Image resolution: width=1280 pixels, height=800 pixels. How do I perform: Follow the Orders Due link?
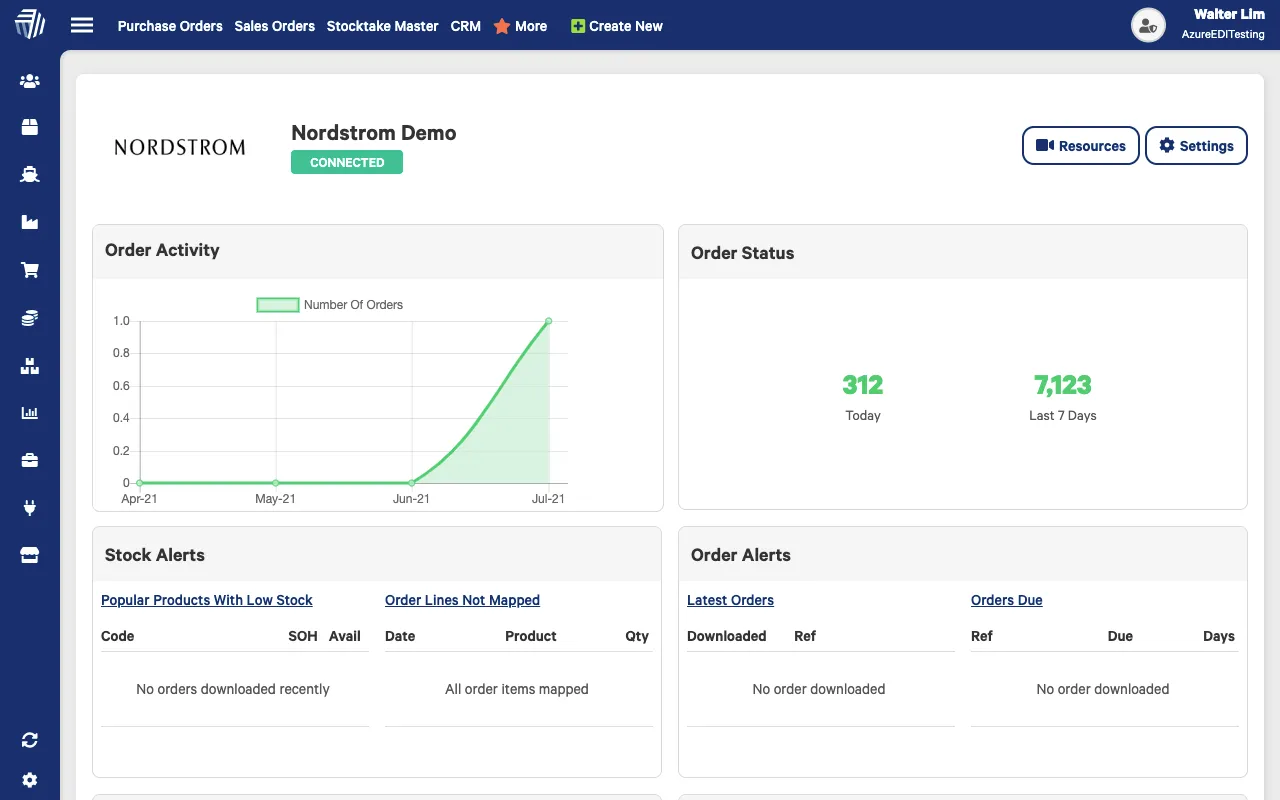[1007, 600]
